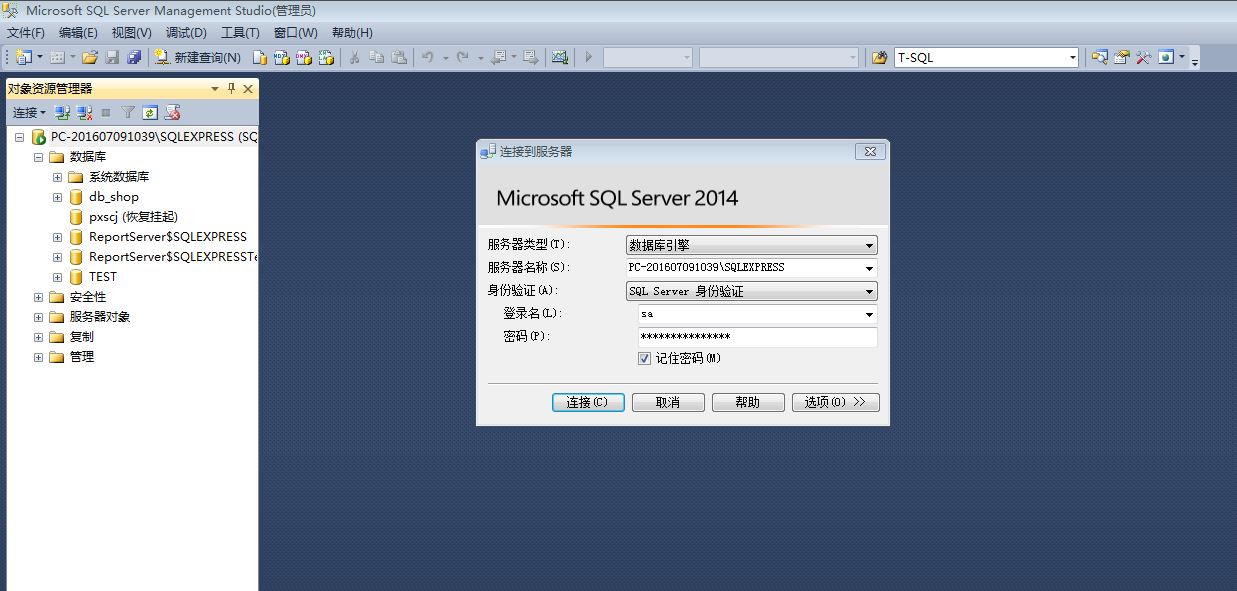
Task: Click the find-in-files icon left of T-SQL box
Action: [880, 58]
